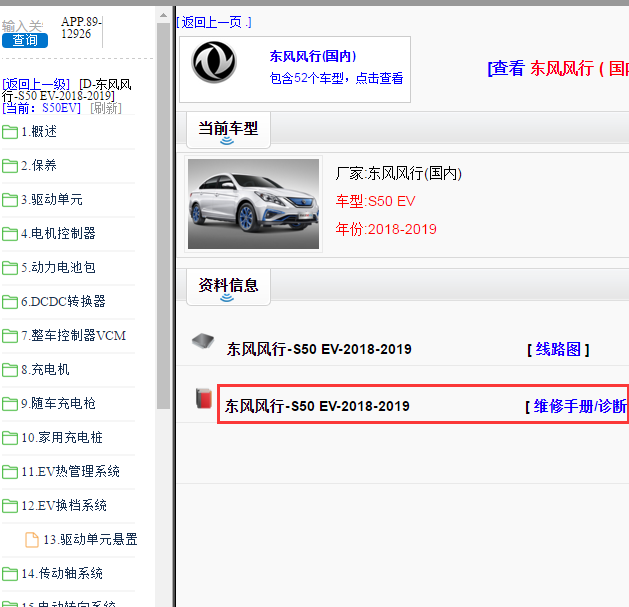
Task: Click the 东风风行-S50 EV-2018-2019 repair manual row title
Action: (x=317, y=406)
